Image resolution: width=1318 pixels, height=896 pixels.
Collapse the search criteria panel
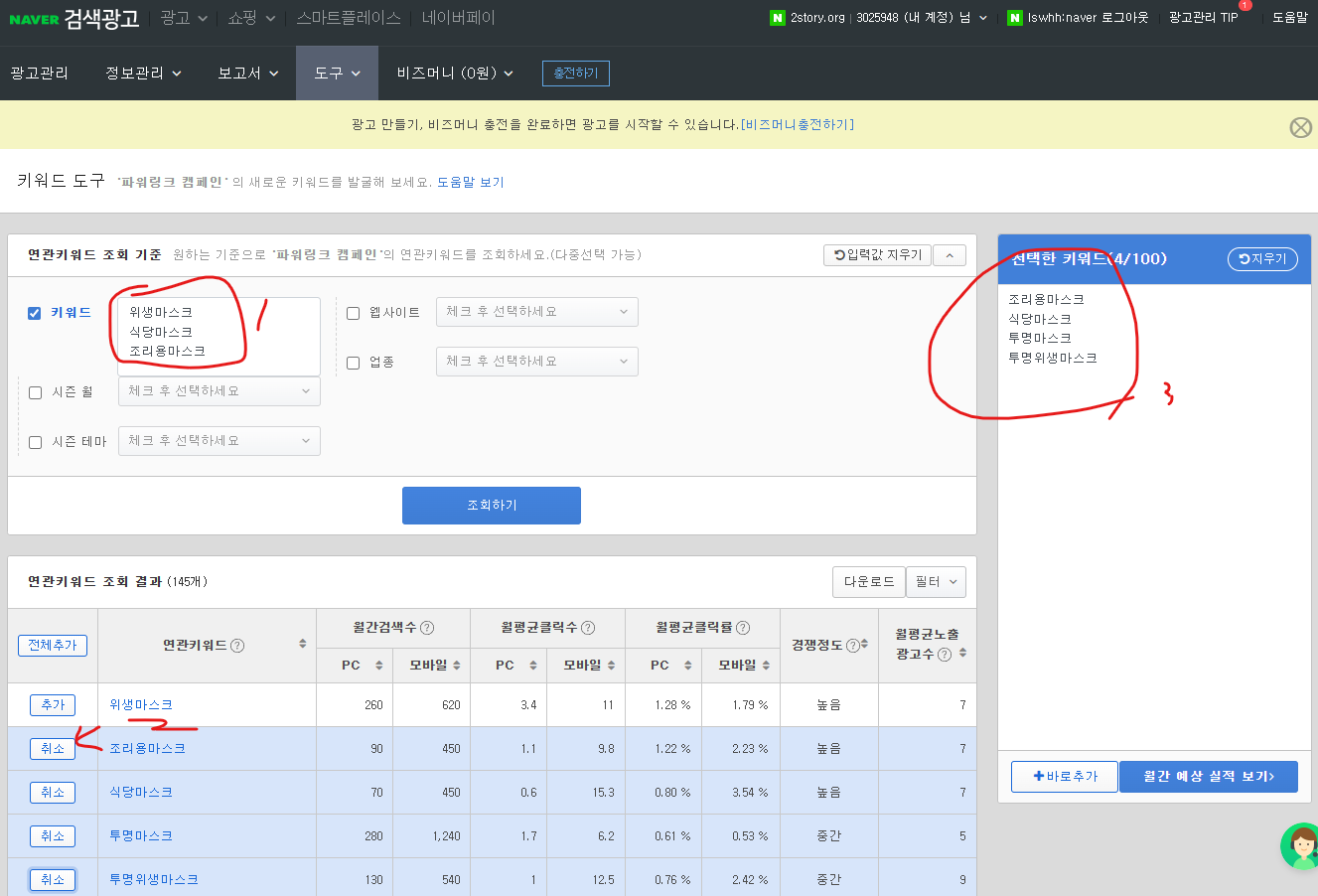coord(949,254)
